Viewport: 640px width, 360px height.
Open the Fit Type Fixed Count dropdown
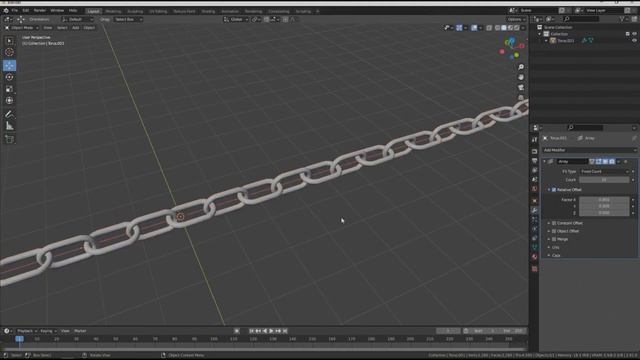604,172
